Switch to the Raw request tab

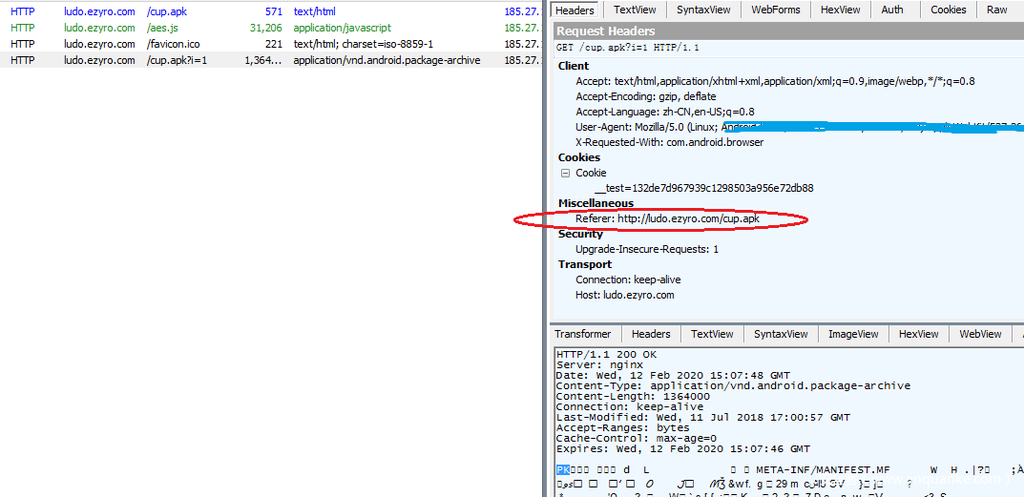coord(997,10)
